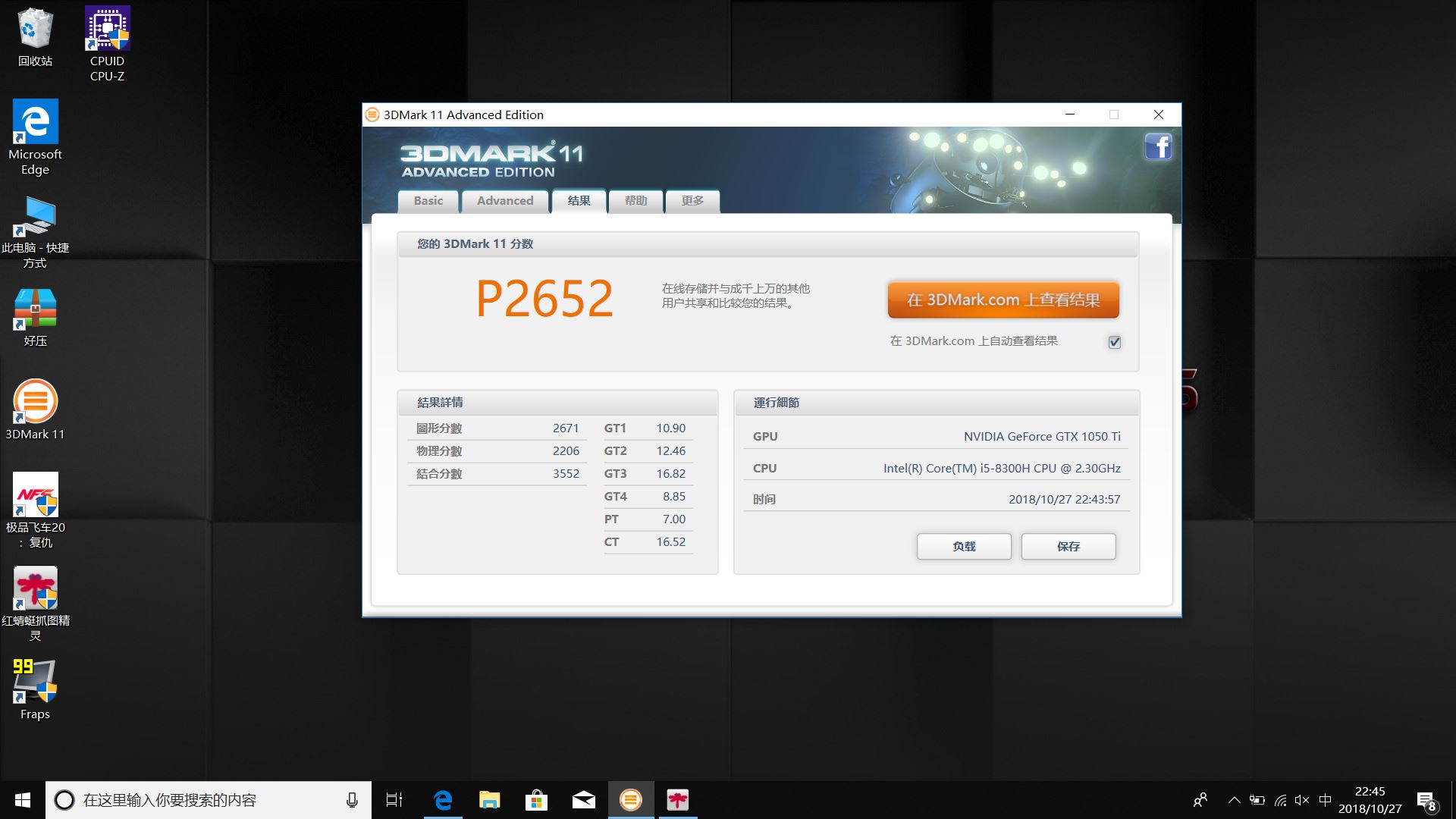The image size is (1456, 819).
Task: Open the muted volume tray icon
Action: click(x=1302, y=800)
